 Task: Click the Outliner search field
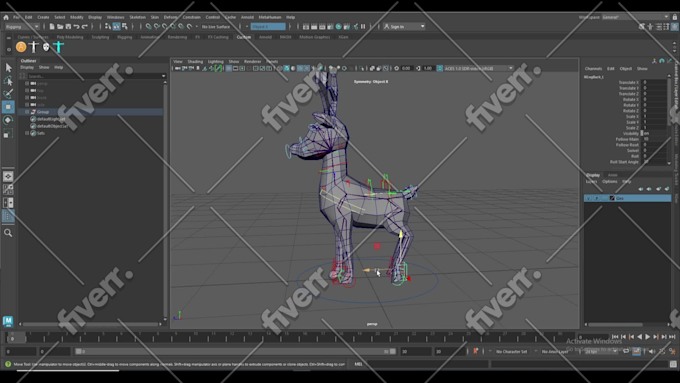coord(94,76)
